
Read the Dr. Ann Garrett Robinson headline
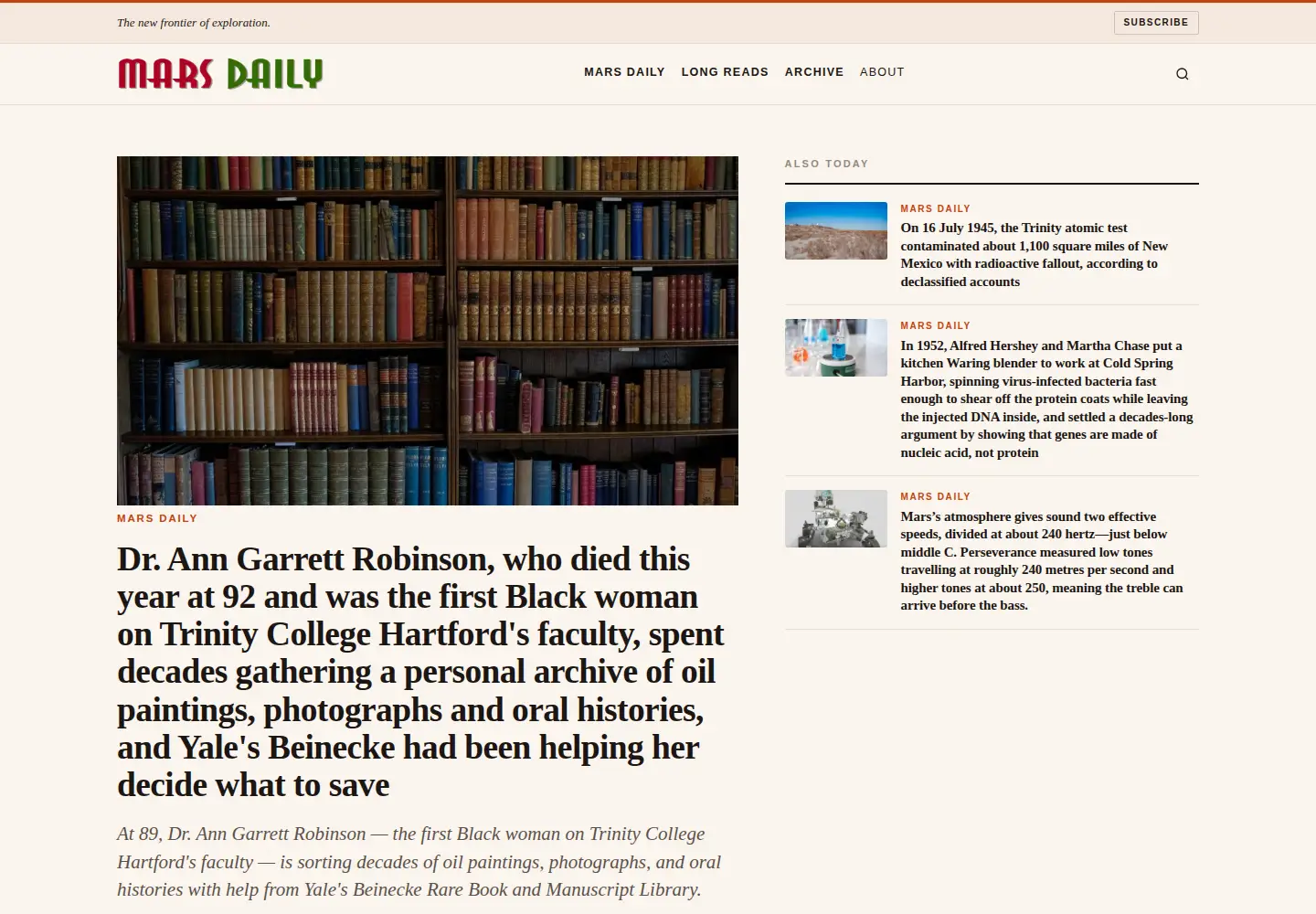pos(421,672)
